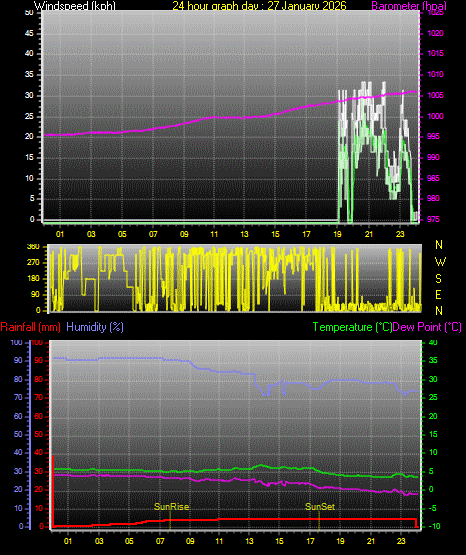Click the '24 hour graph day : 27 January 2026' title

point(259,5)
